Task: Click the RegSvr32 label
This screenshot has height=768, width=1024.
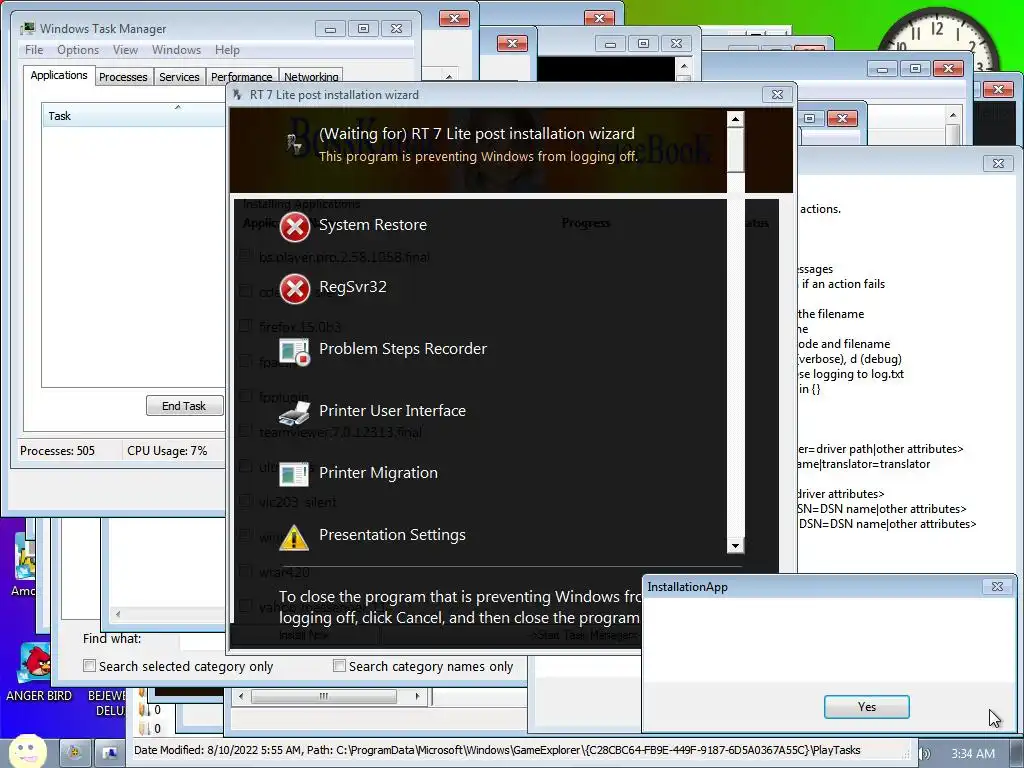Action: (x=353, y=287)
